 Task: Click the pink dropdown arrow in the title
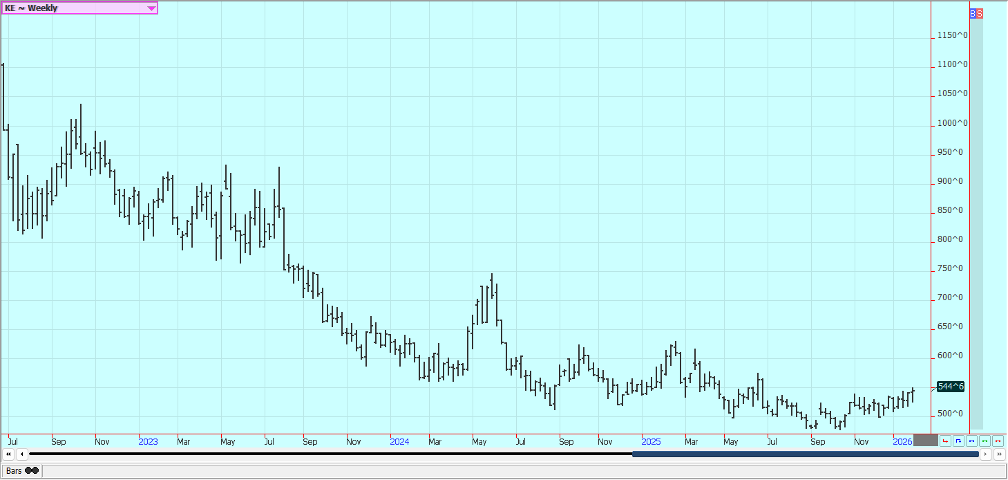click(x=151, y=8)
